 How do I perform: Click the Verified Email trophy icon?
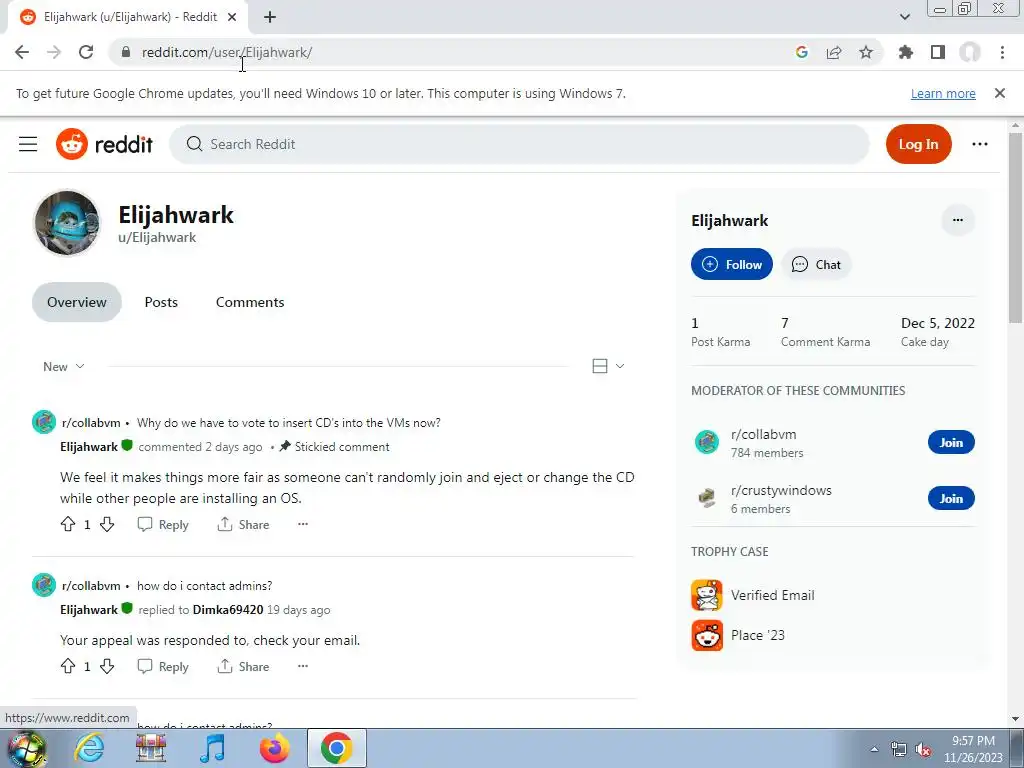click(707, 595)
